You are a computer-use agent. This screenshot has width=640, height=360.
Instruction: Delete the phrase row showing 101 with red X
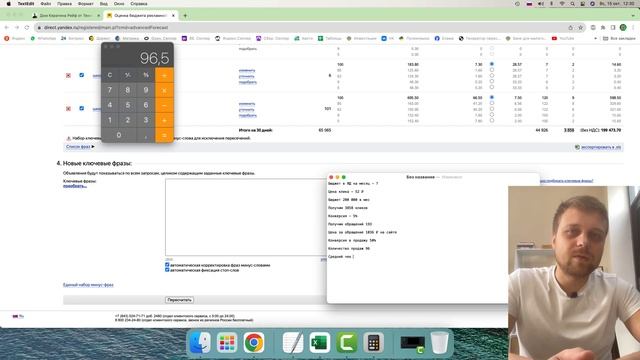[68, 109]
